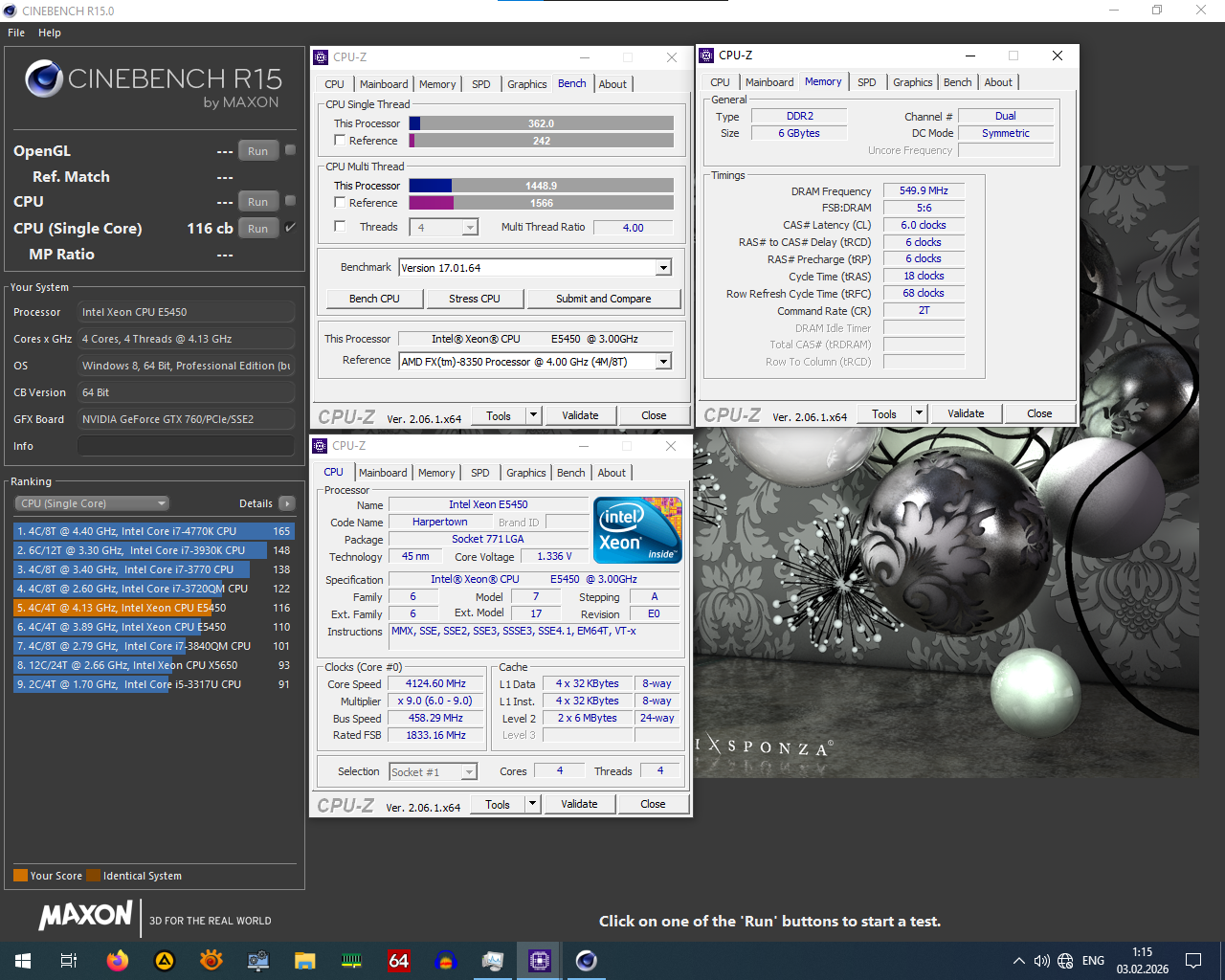Toggle the CPU test checkbox in Cinebench
Screen dimensions: 1225x980
pos(290,200)
